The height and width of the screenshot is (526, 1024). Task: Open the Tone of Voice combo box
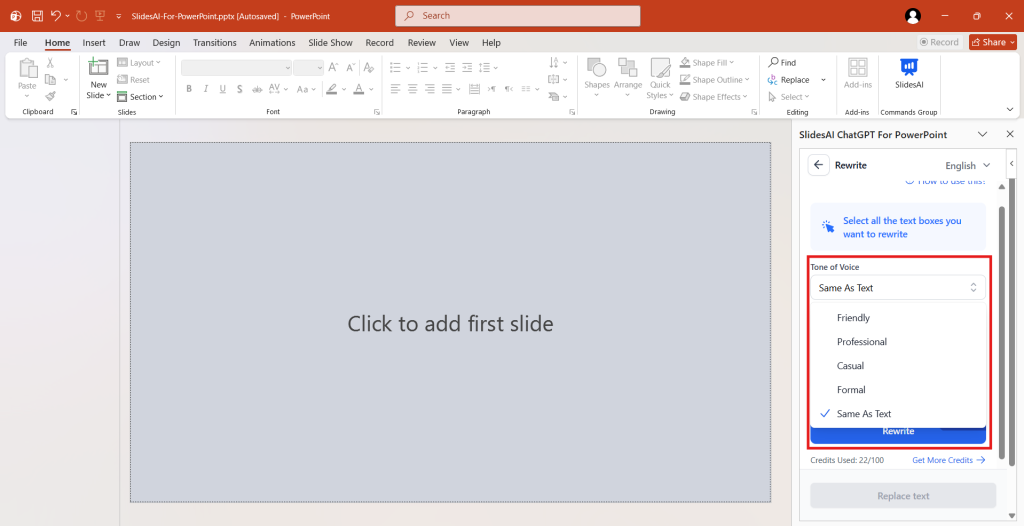click(x=898, y=288)
